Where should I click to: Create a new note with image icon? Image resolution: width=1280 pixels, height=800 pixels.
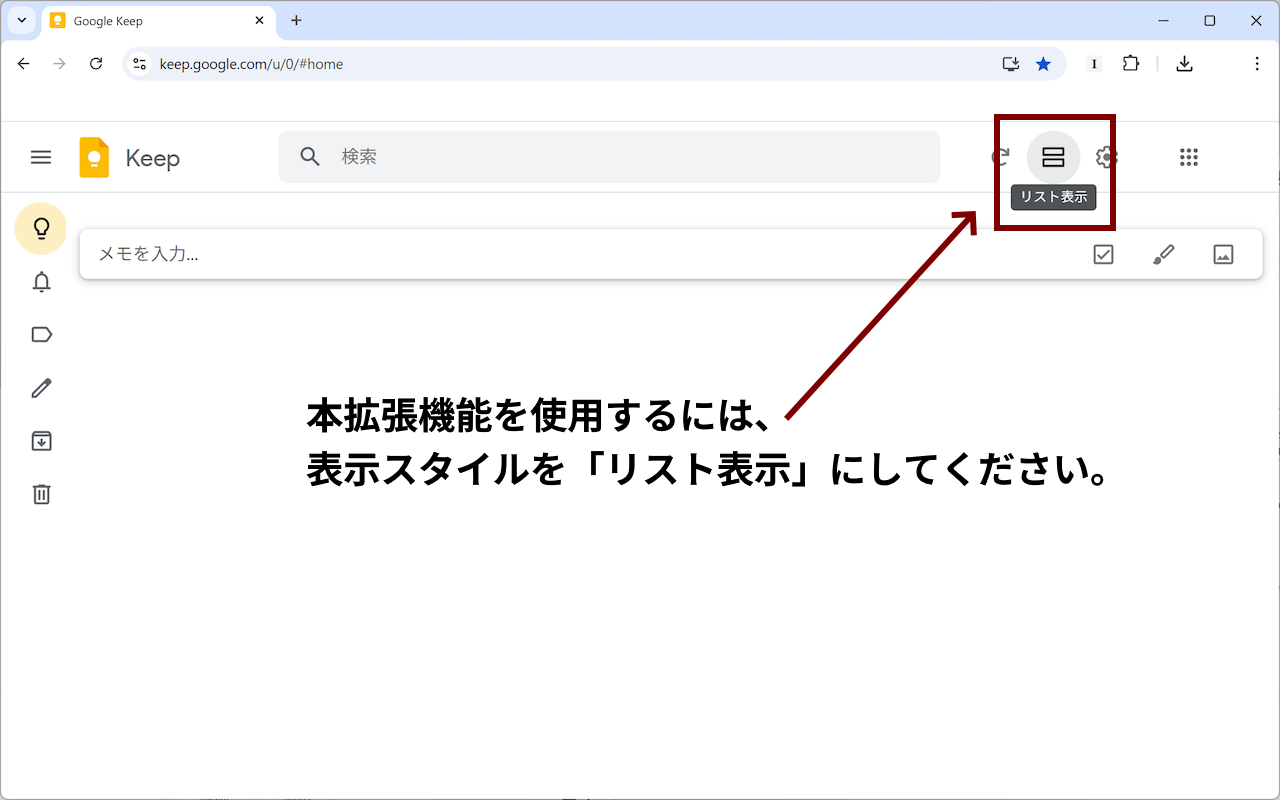(1223, 254)
